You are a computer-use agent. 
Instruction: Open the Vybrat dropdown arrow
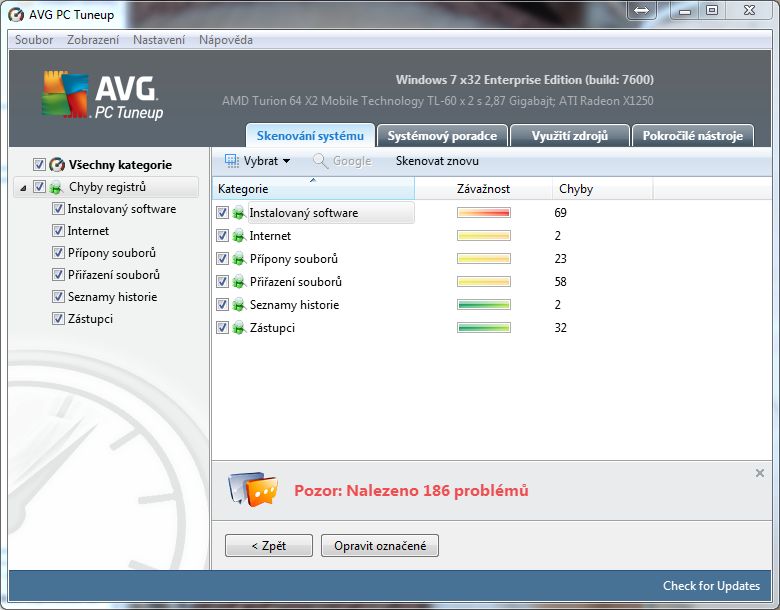(287, 161)
